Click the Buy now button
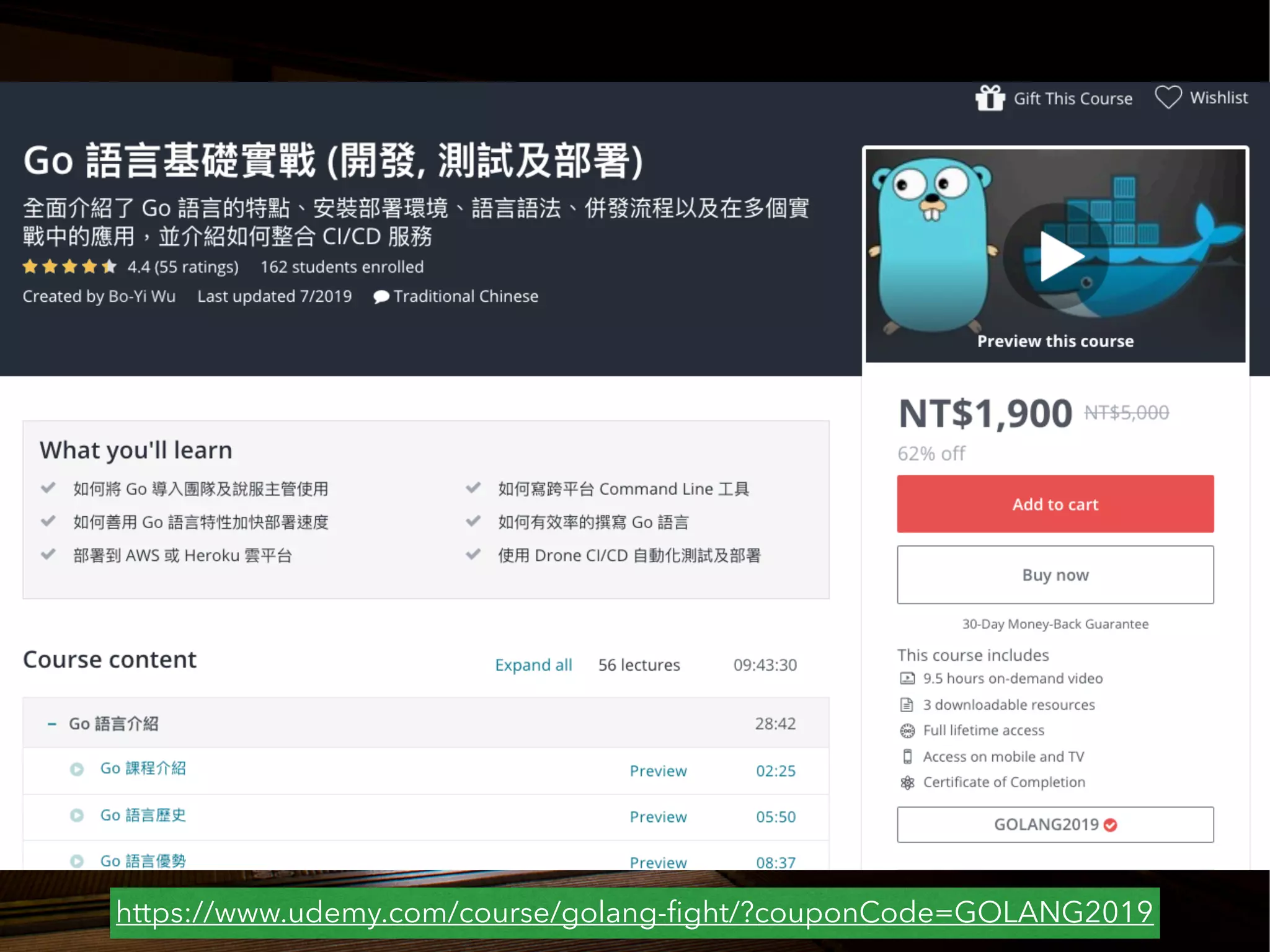This screenshot has height=952, width=1270. [x=1055, y=575]
